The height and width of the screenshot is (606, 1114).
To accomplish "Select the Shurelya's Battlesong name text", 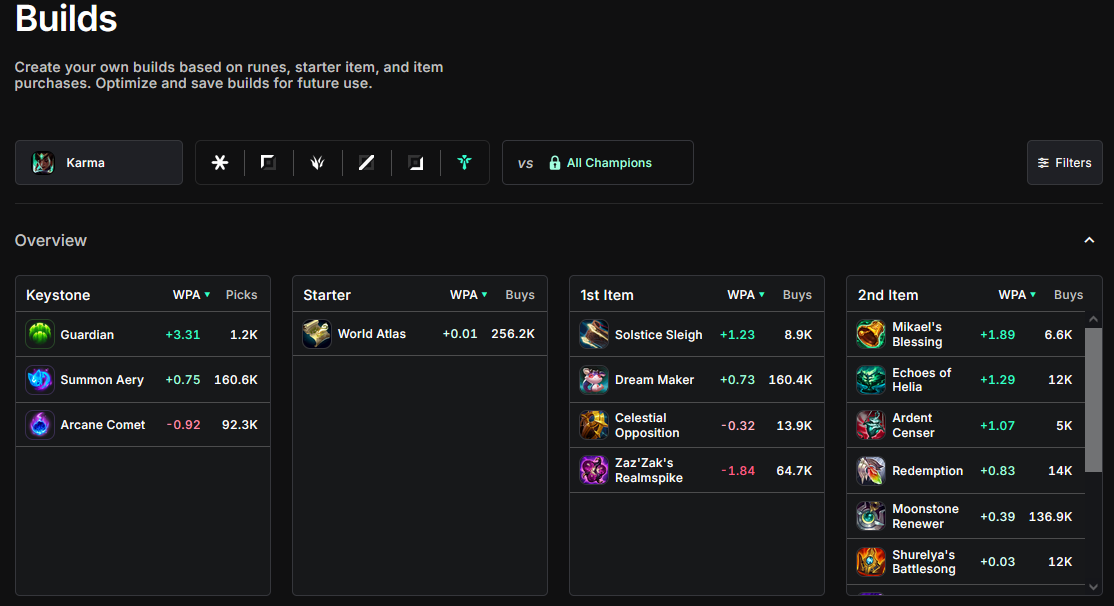I will coord(924,561).
